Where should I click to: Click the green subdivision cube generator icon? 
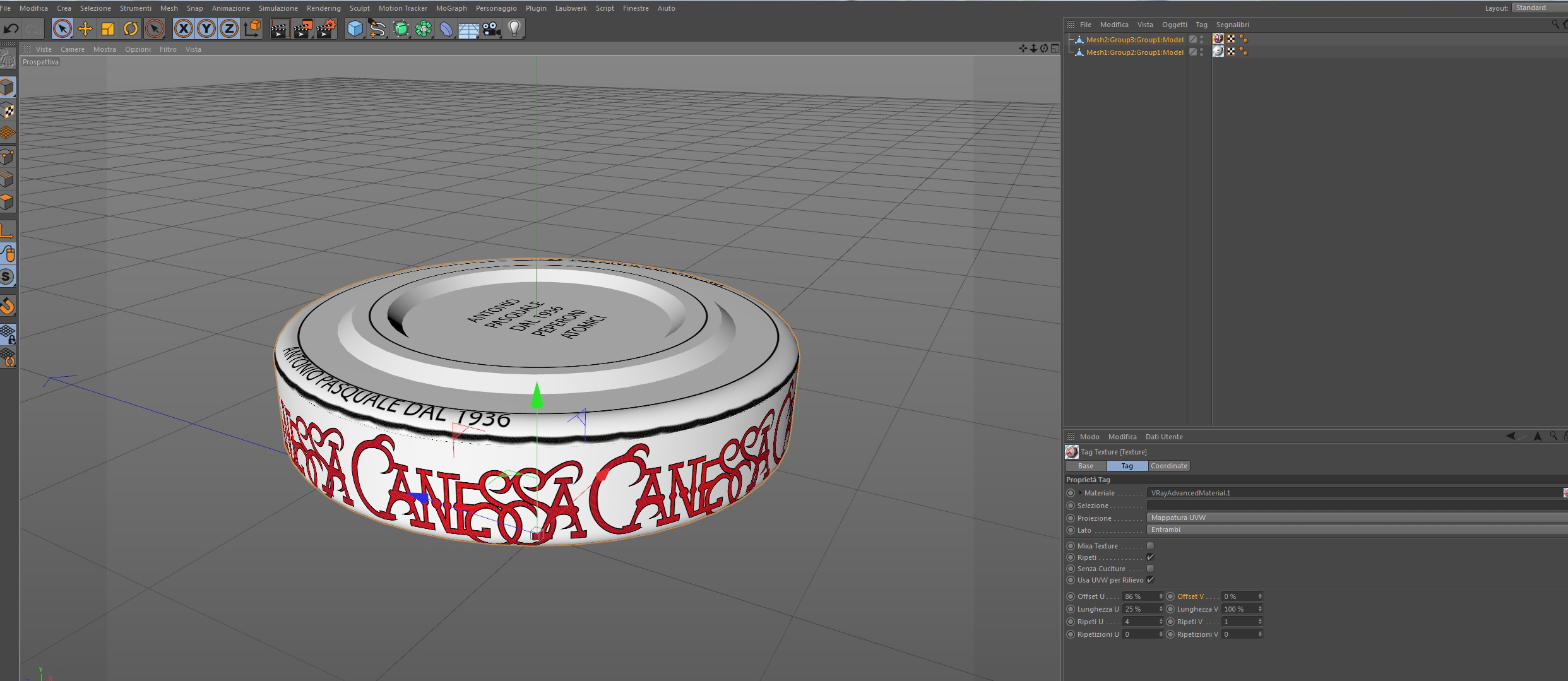(401, 28)
